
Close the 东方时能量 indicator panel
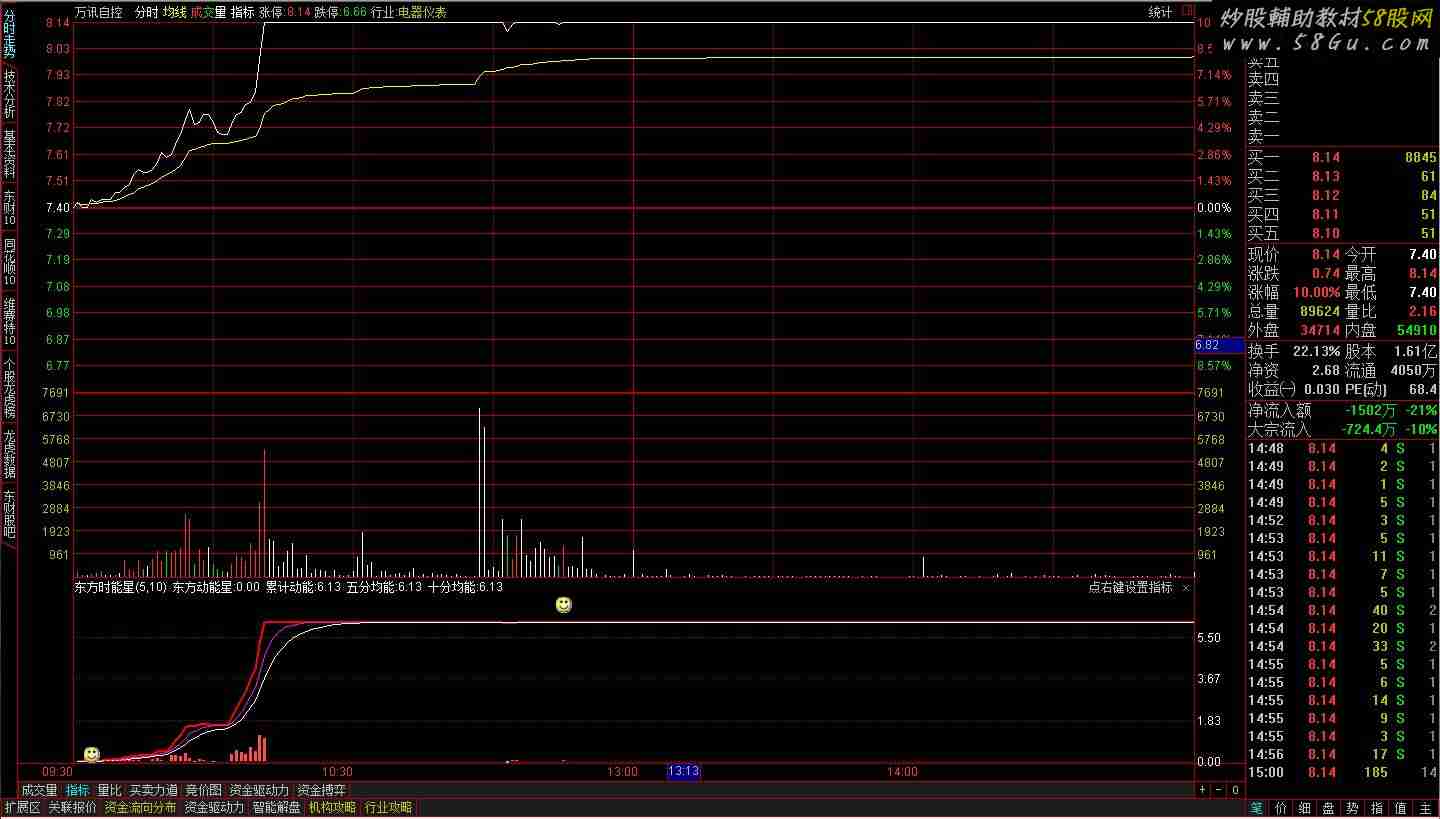1186,588
